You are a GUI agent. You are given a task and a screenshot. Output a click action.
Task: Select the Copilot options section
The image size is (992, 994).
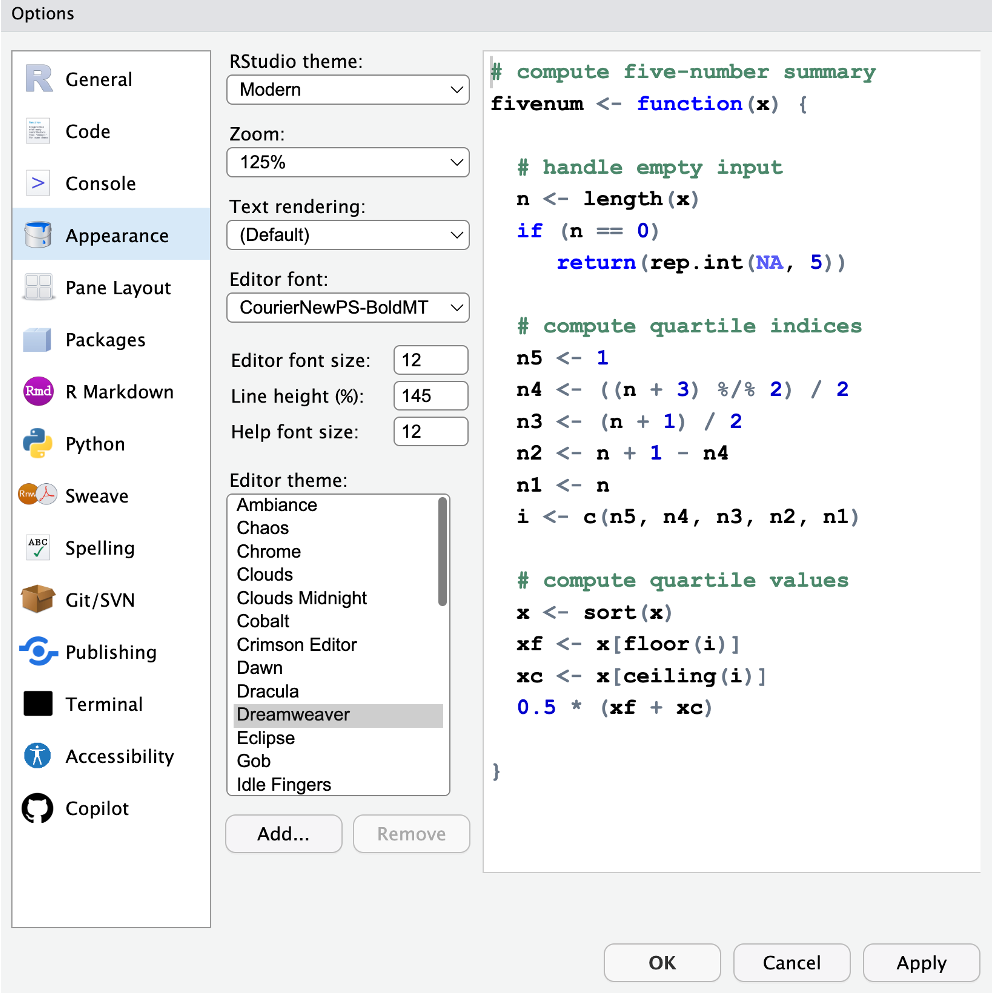(111, 808)
